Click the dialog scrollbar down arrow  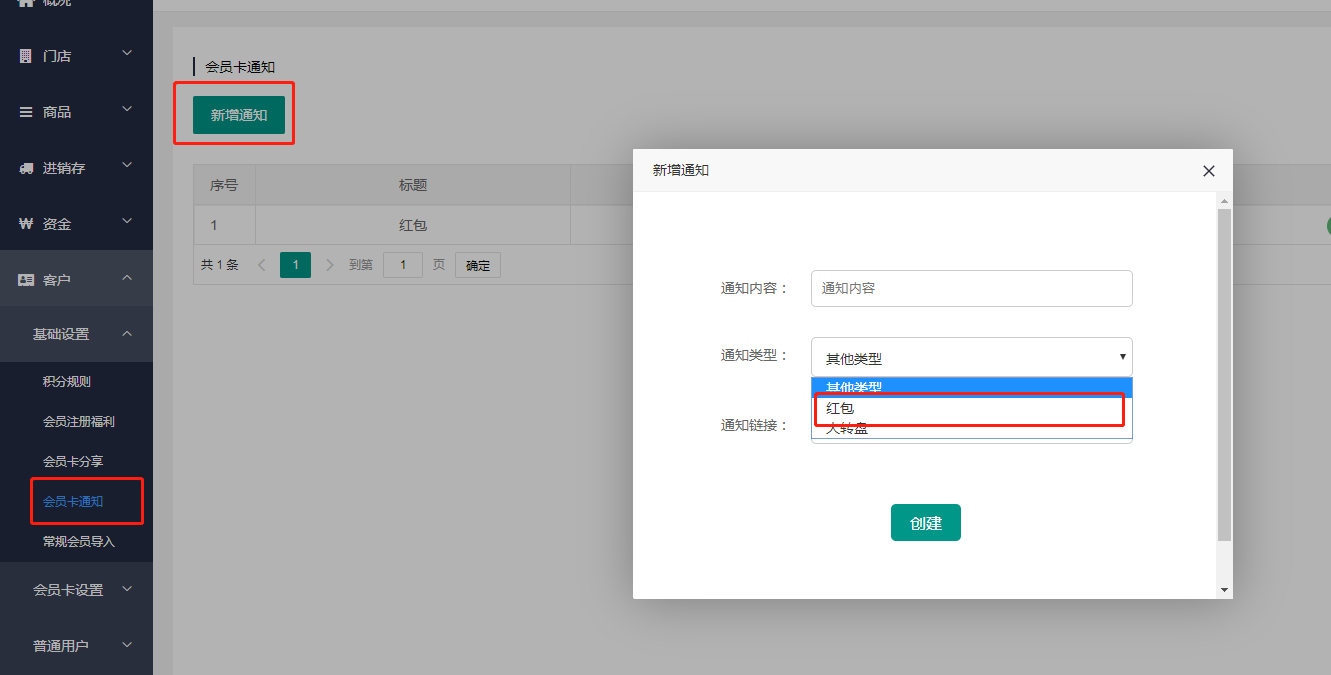click(1224, 590)
